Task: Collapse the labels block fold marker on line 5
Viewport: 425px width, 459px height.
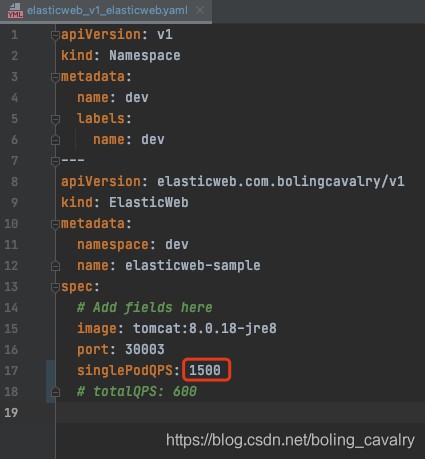Action: [x=55, y=119]
